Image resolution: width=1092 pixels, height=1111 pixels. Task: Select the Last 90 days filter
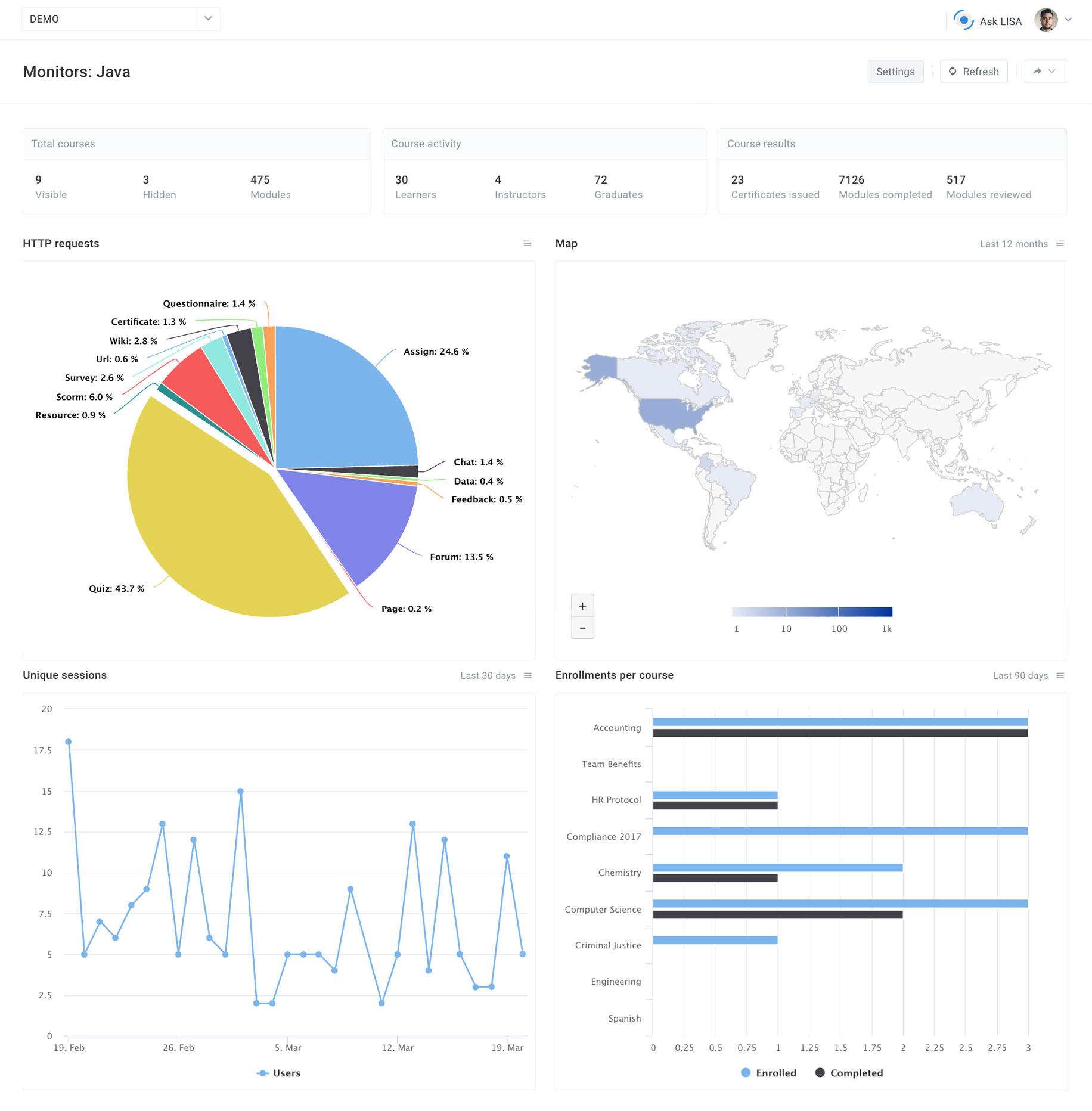pos(1020,675)
